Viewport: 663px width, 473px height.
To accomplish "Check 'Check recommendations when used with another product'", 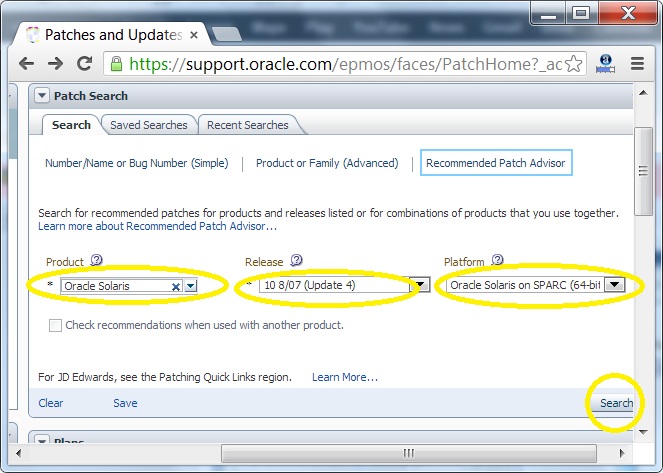I will tap(55, 325).
